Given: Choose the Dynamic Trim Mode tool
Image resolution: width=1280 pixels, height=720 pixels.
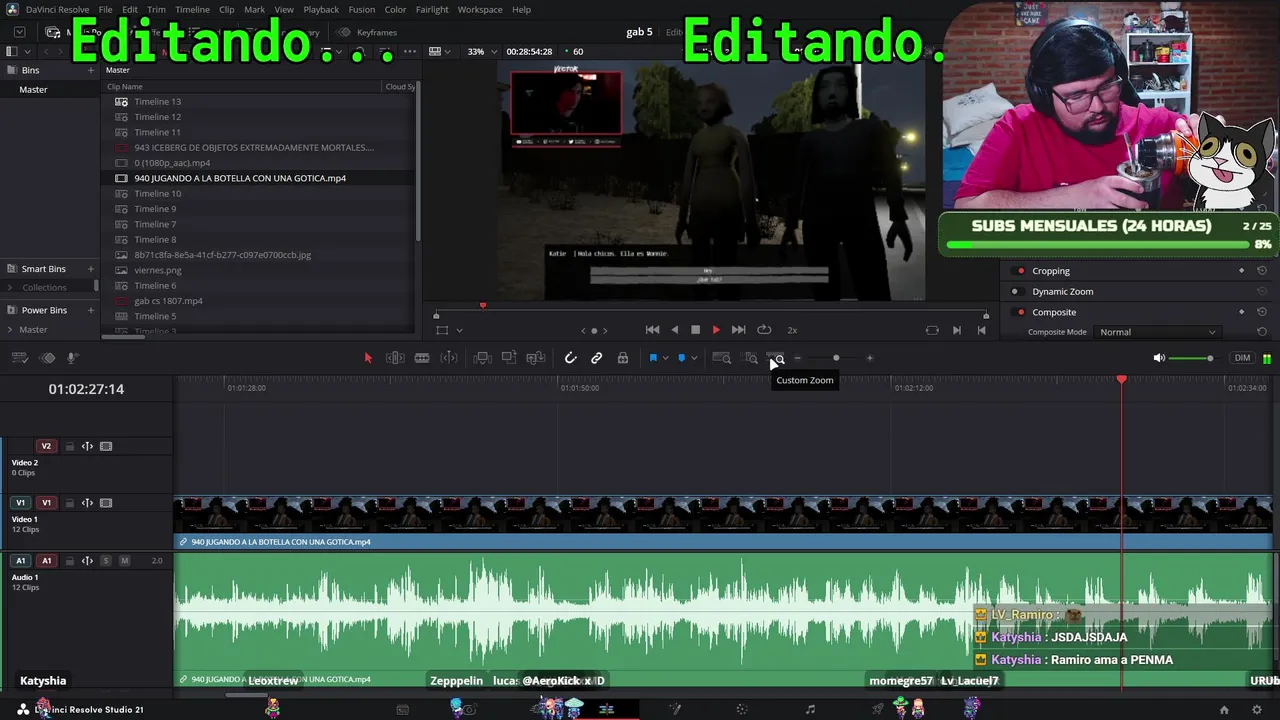Looking at the screenshot, I should [x=449, y=358].
